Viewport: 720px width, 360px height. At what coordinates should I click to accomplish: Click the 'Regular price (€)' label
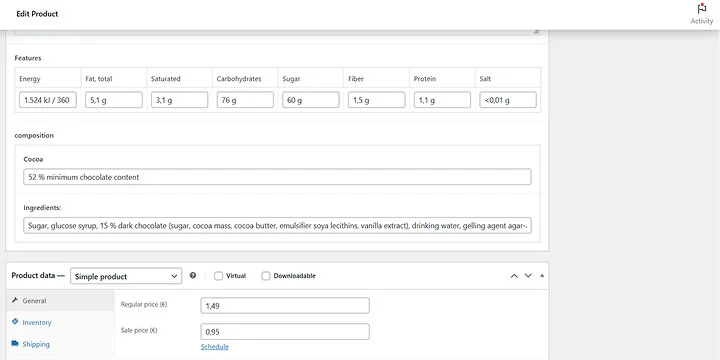pos(144,304)
